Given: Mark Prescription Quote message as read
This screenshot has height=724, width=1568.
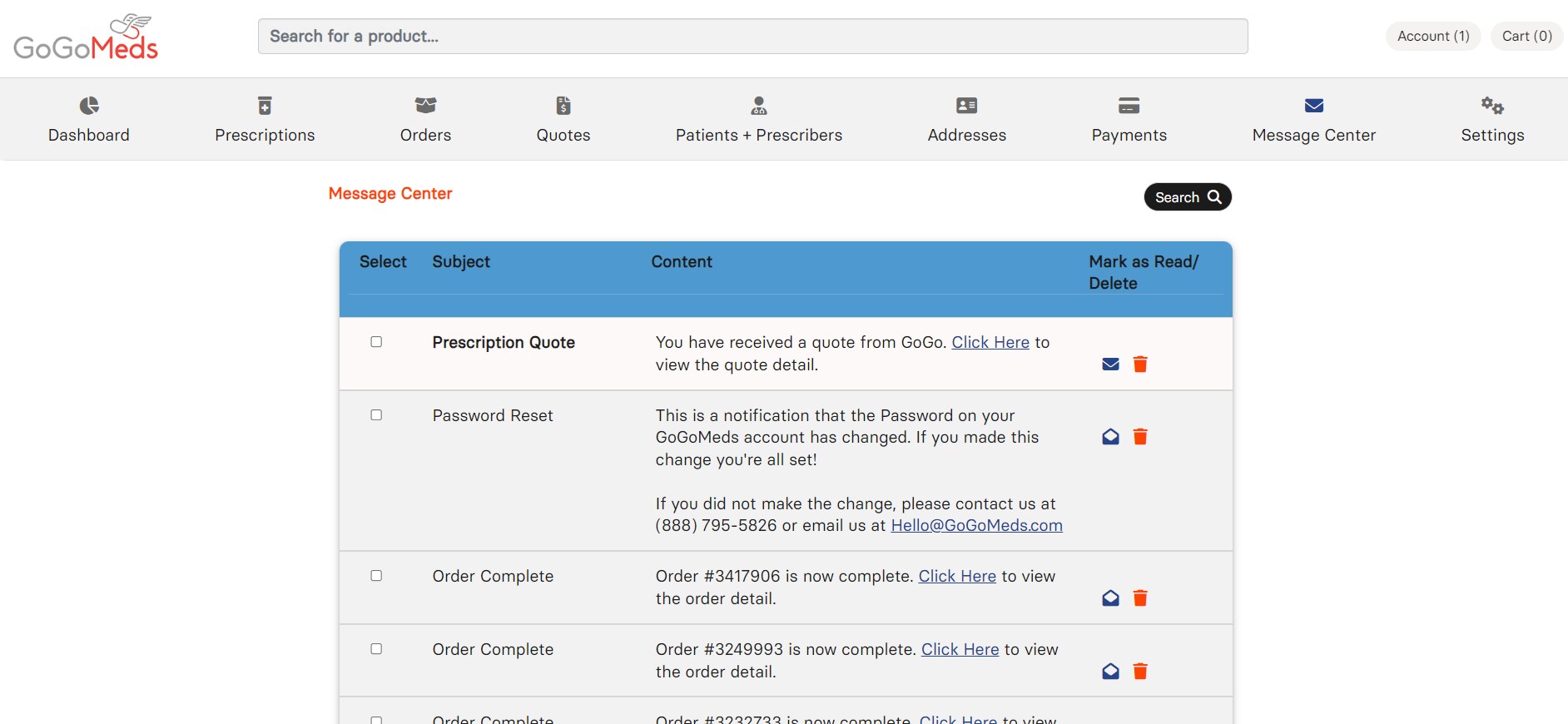Looking at the screenshot, I should pos(1110,364).
